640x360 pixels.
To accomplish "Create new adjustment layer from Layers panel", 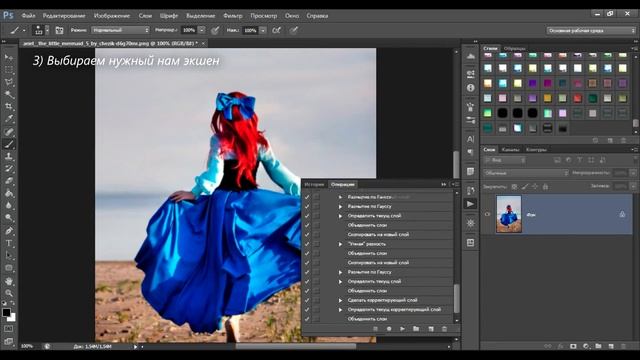I will pos(586,346).
